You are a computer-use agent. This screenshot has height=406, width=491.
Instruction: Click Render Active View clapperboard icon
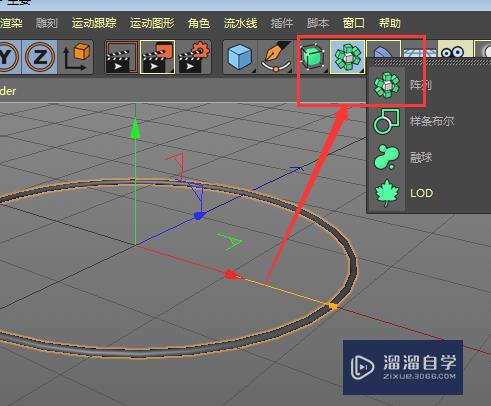tap(121, 57)
